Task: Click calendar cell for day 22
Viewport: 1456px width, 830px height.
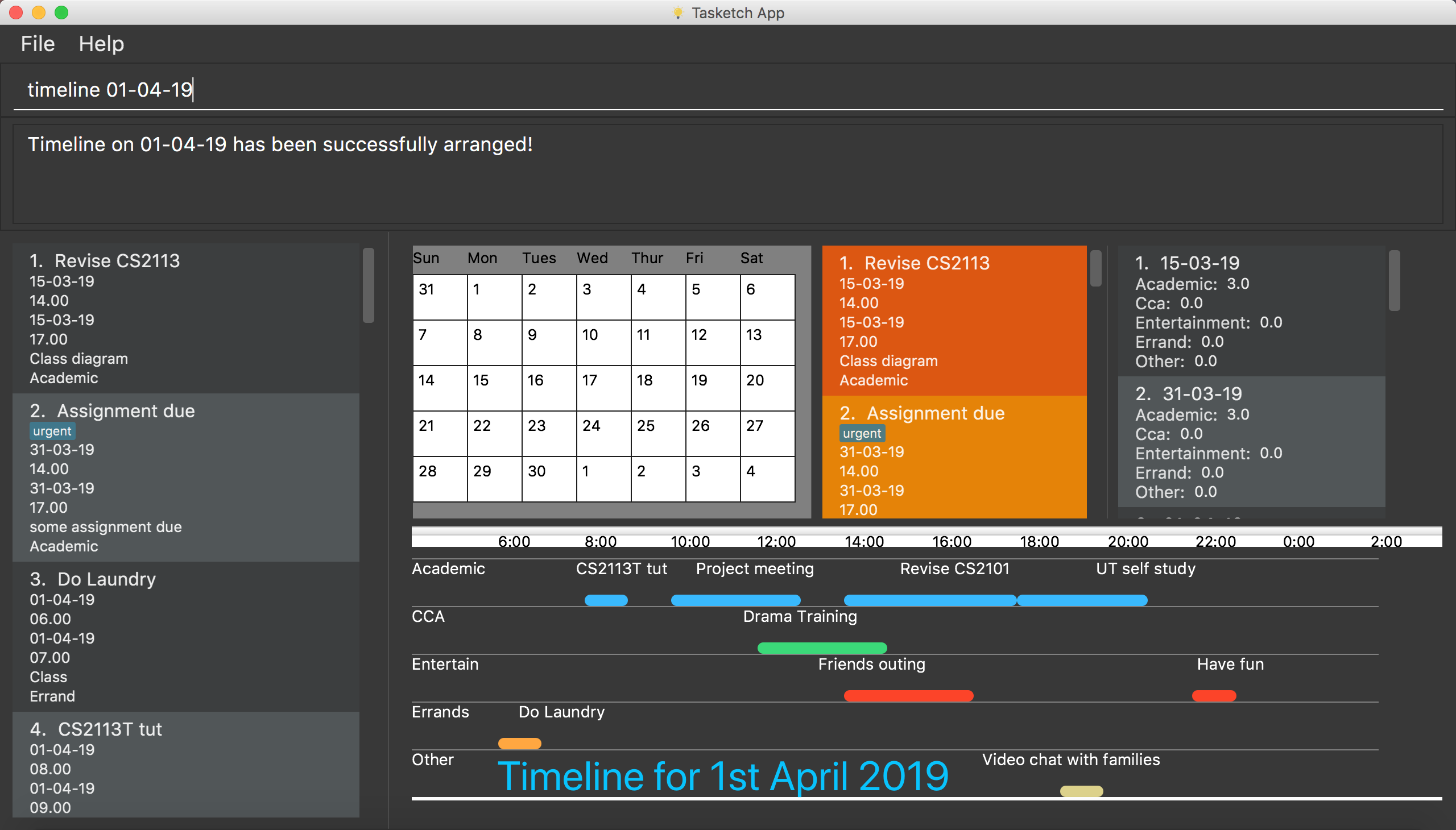Action: pos(494,434)
